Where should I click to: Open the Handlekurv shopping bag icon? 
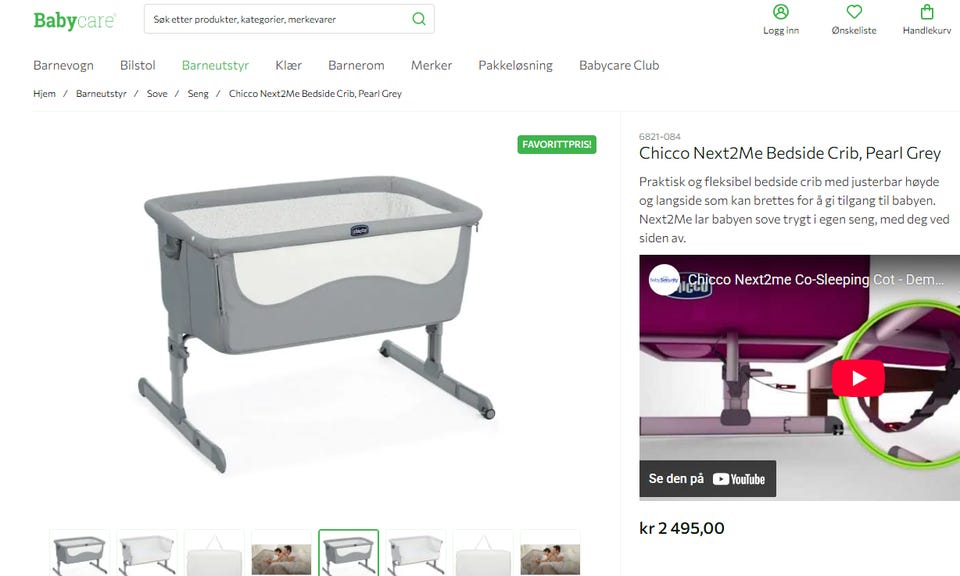(x=927, y=12)
